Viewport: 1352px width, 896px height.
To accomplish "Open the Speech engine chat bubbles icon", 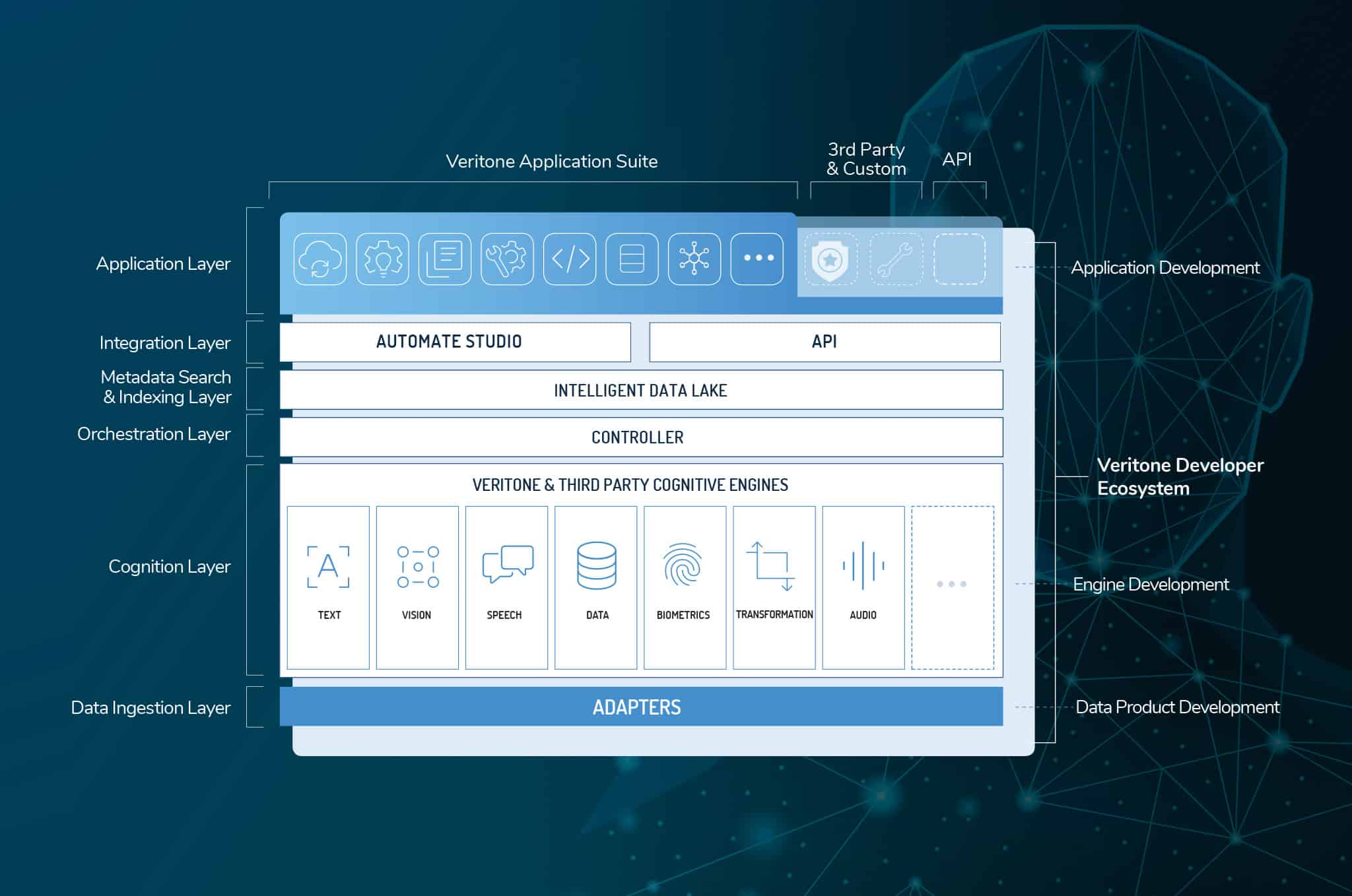I will [x=508, y=564].
